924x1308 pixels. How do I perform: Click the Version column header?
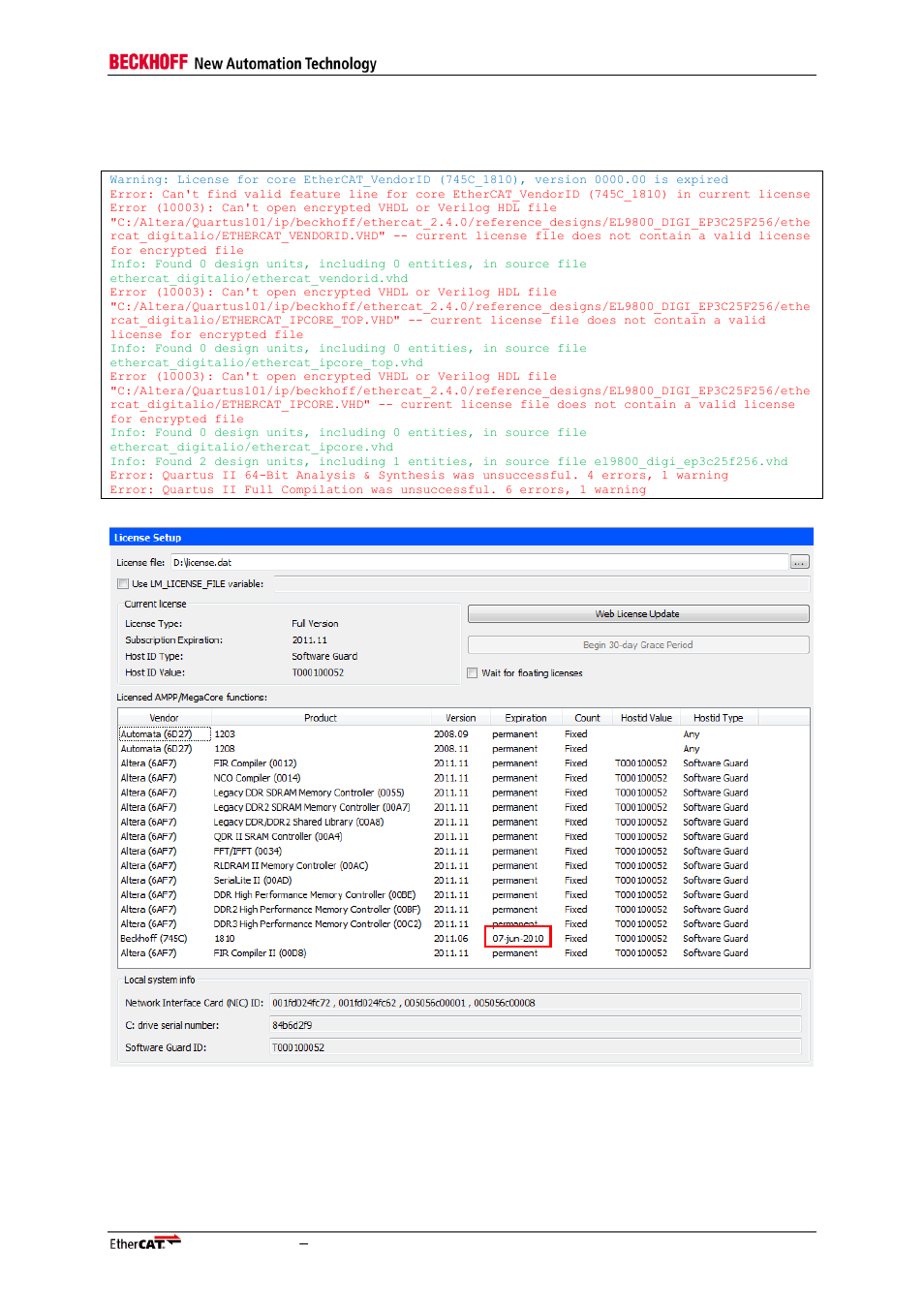(461, 718)
